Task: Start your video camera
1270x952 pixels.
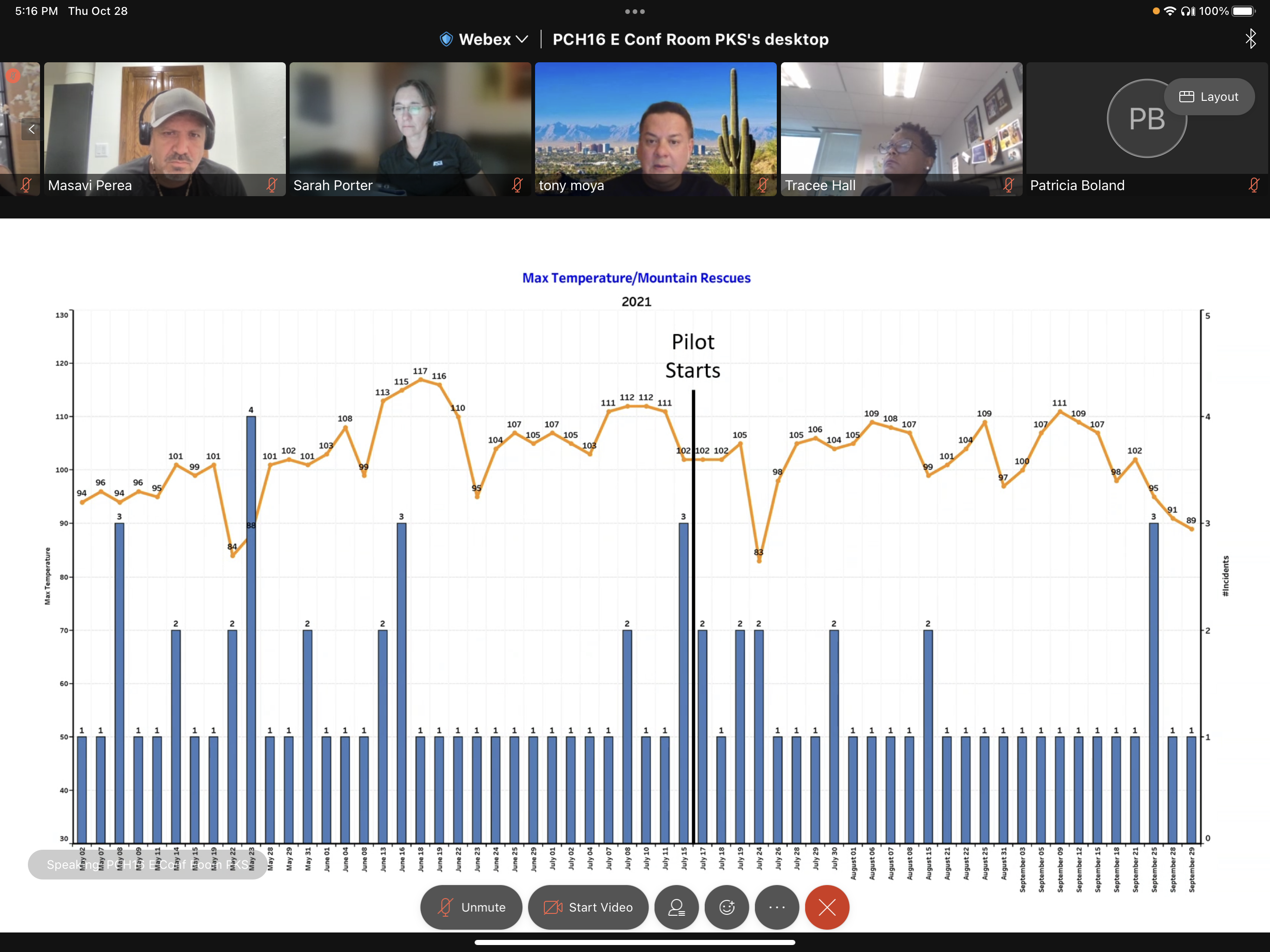Action: pyautogui.click(x=588, y=906)
